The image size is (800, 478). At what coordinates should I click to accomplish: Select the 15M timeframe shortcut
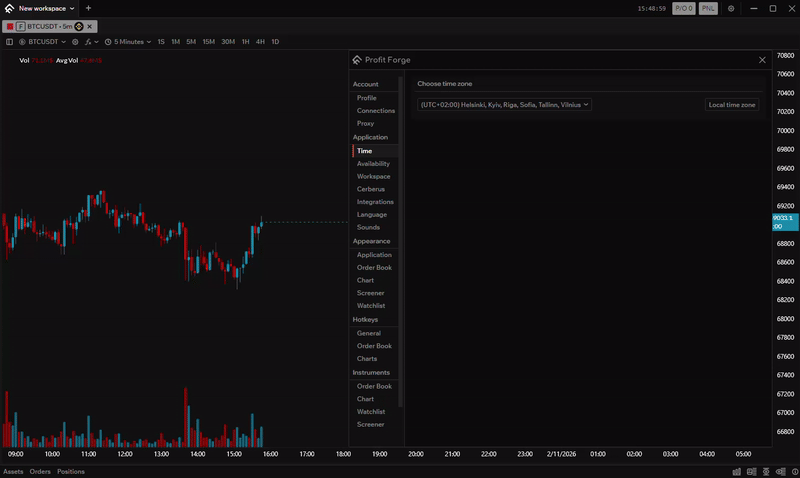point(209,42)
